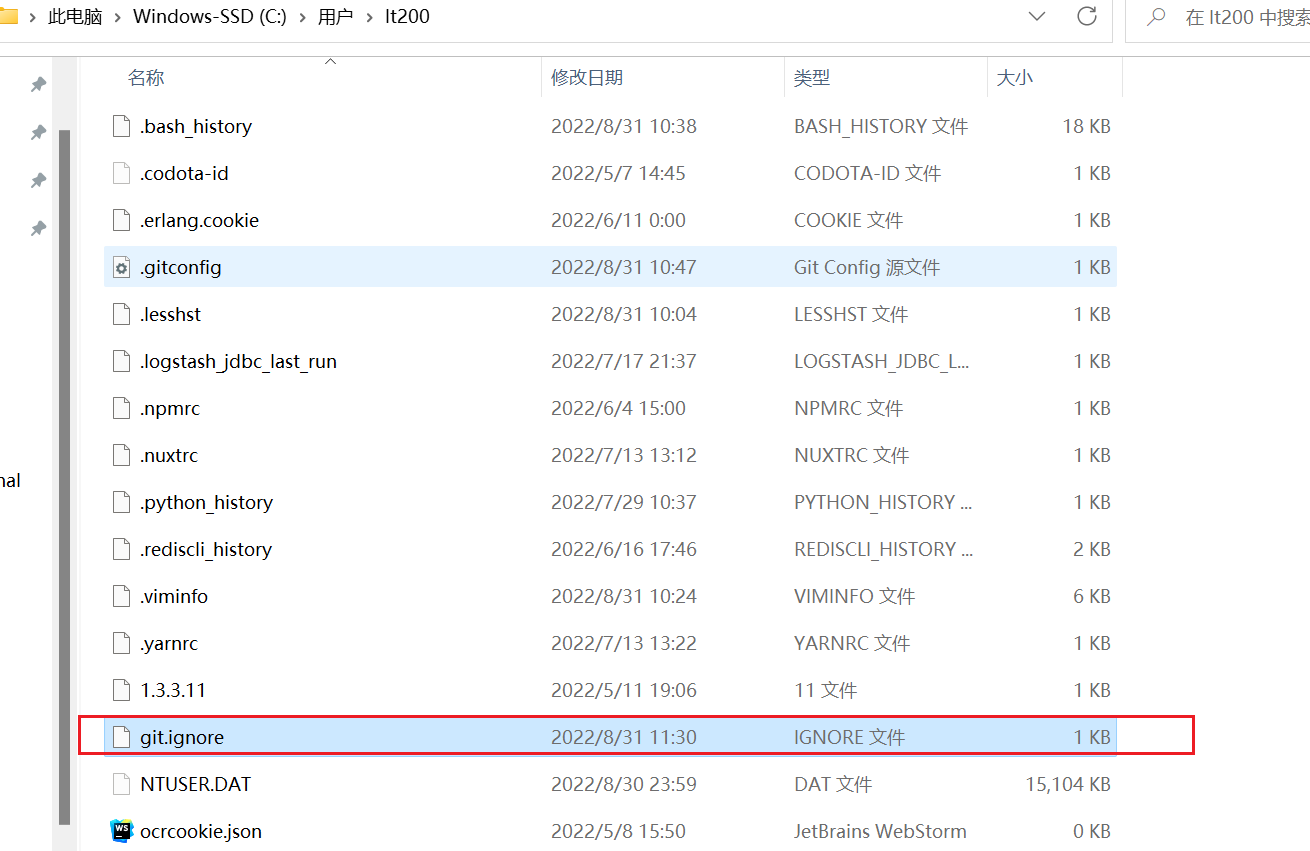Click the search box 在 lt200 中搜索
Image resolution: width=1310 pixels, height=851 pixels.
pyautogui.click(x=1217, y=18)
